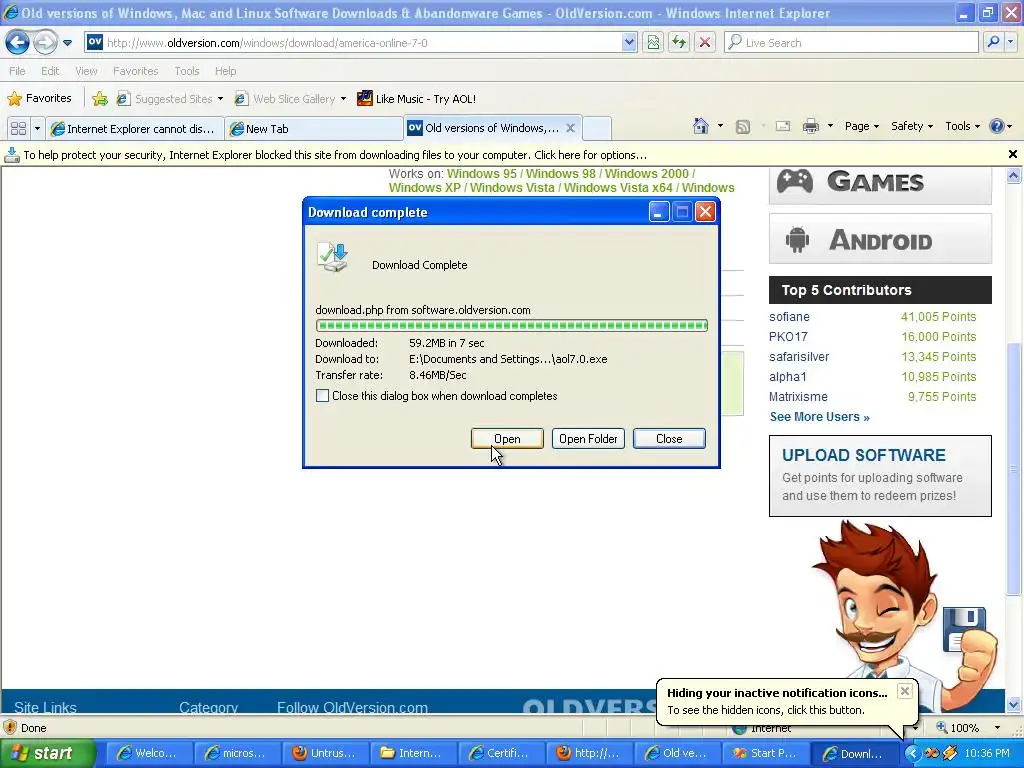Show Quick Tabs thumbnail view
Viewport: 1024px width, 768px height.
point(18,128)
